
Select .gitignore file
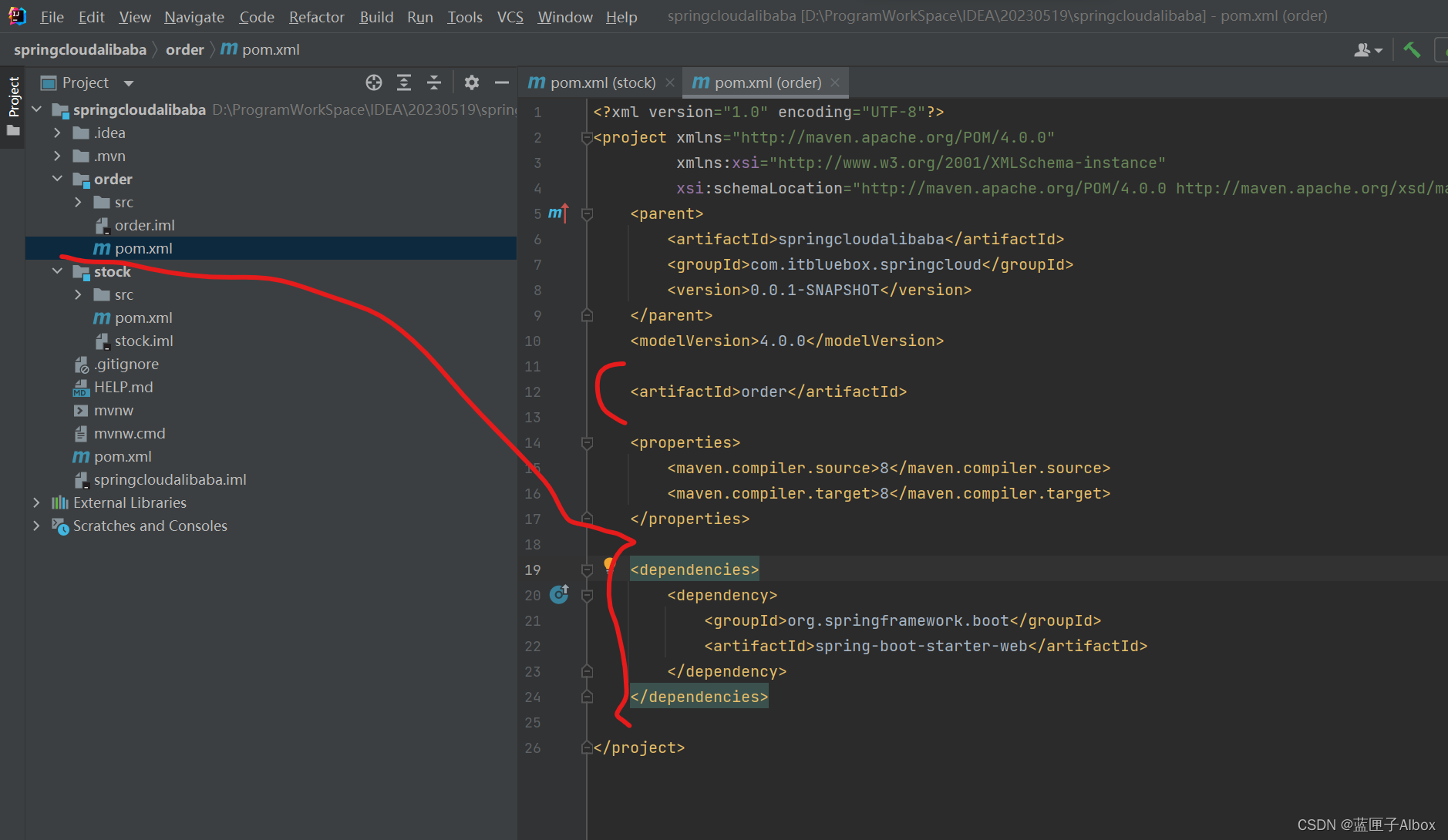point(126,364)
